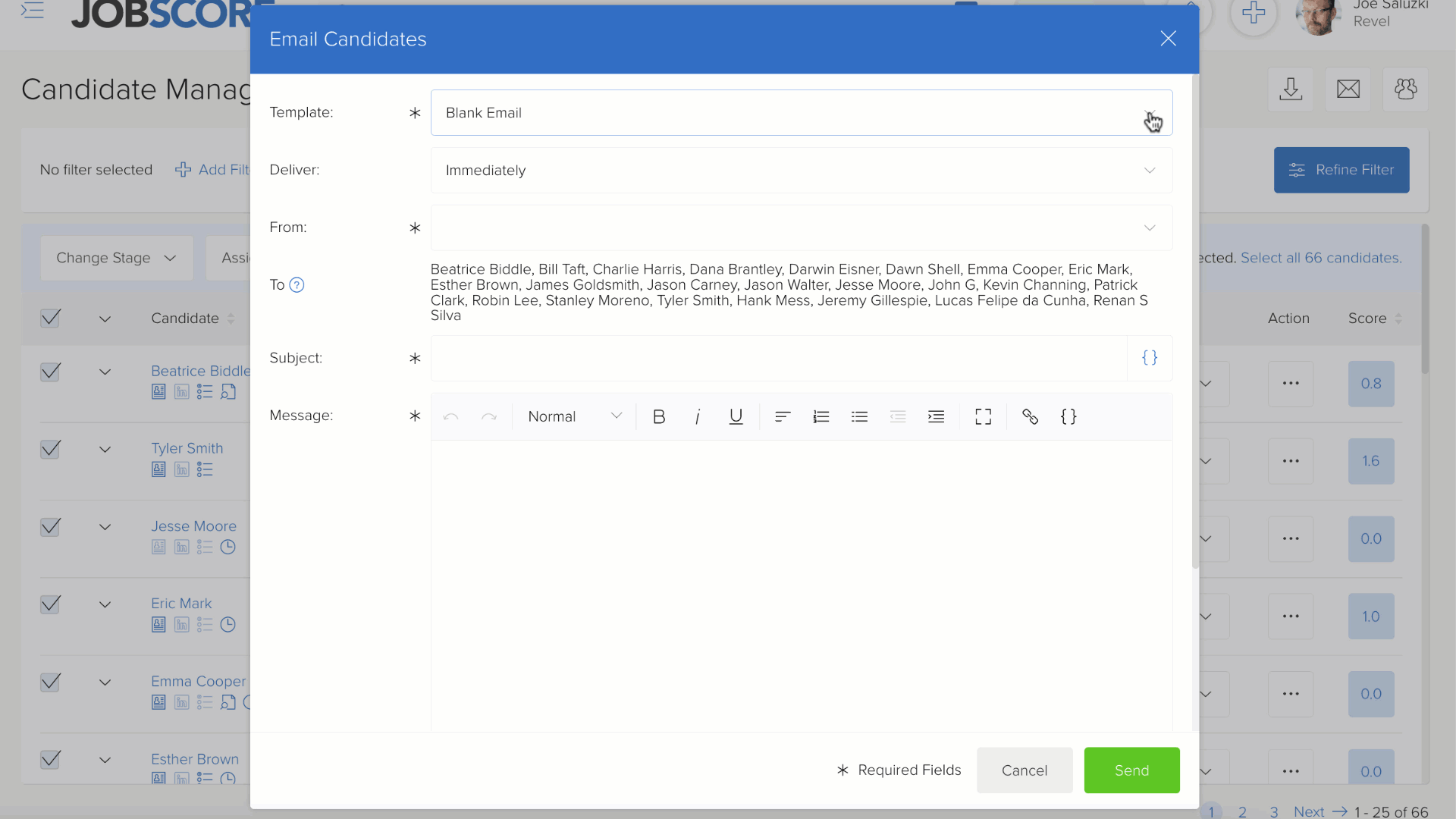Click the Send button
The width and height of the screenshot is (1456, 819).
point(1131,770)
